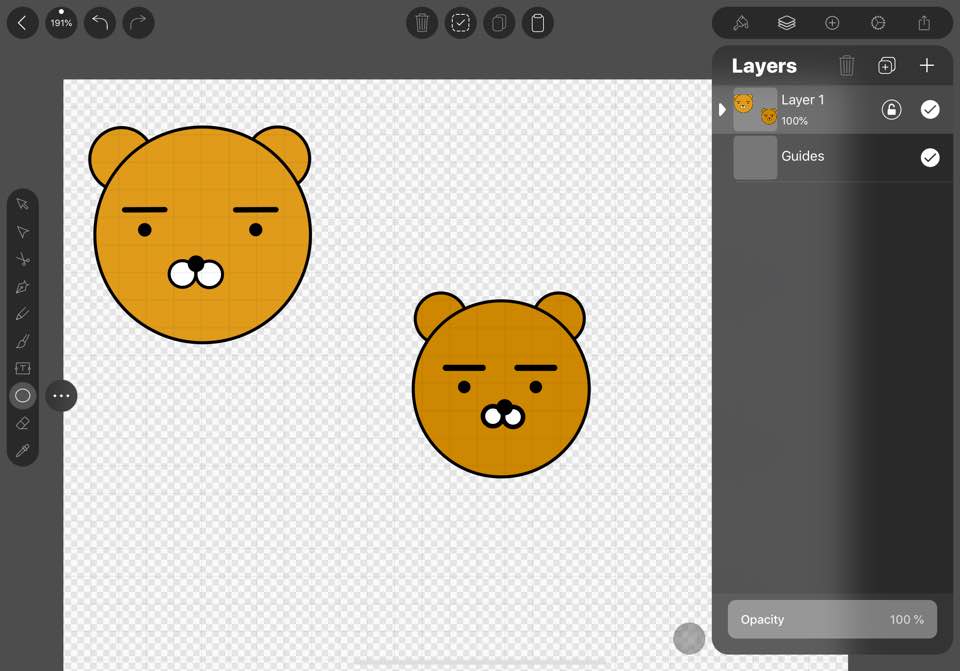
Task: Redo the last undone action
Action: [138, 23]
